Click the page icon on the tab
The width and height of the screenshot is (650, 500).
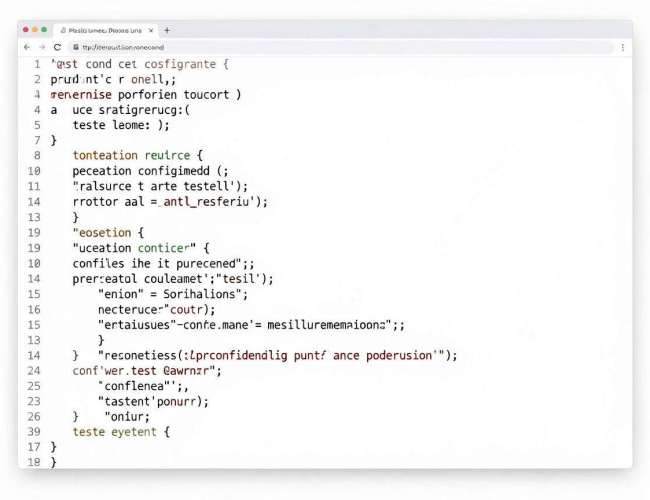tap(63, 31)
